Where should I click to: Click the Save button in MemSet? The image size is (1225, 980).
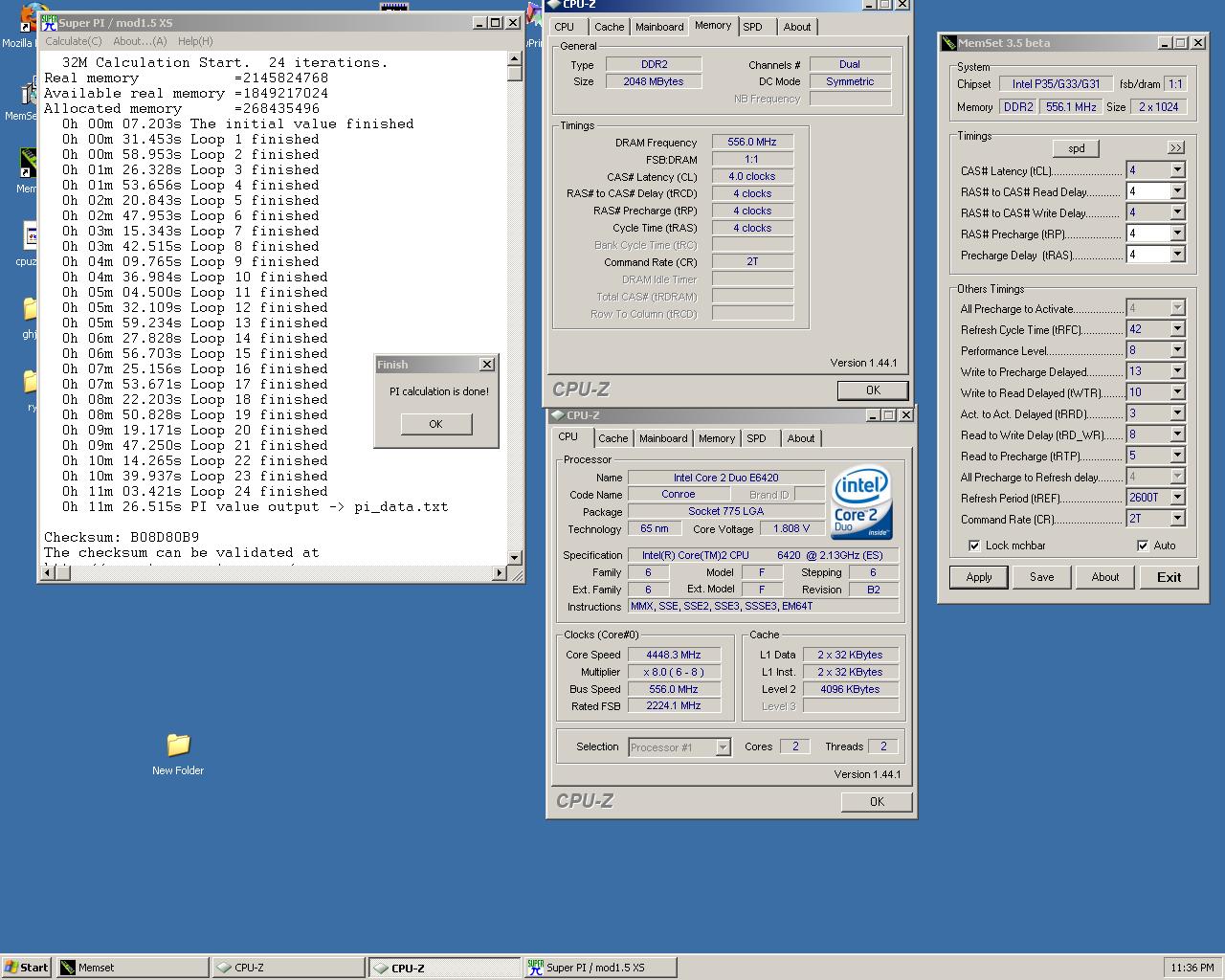coord(1042,577)
